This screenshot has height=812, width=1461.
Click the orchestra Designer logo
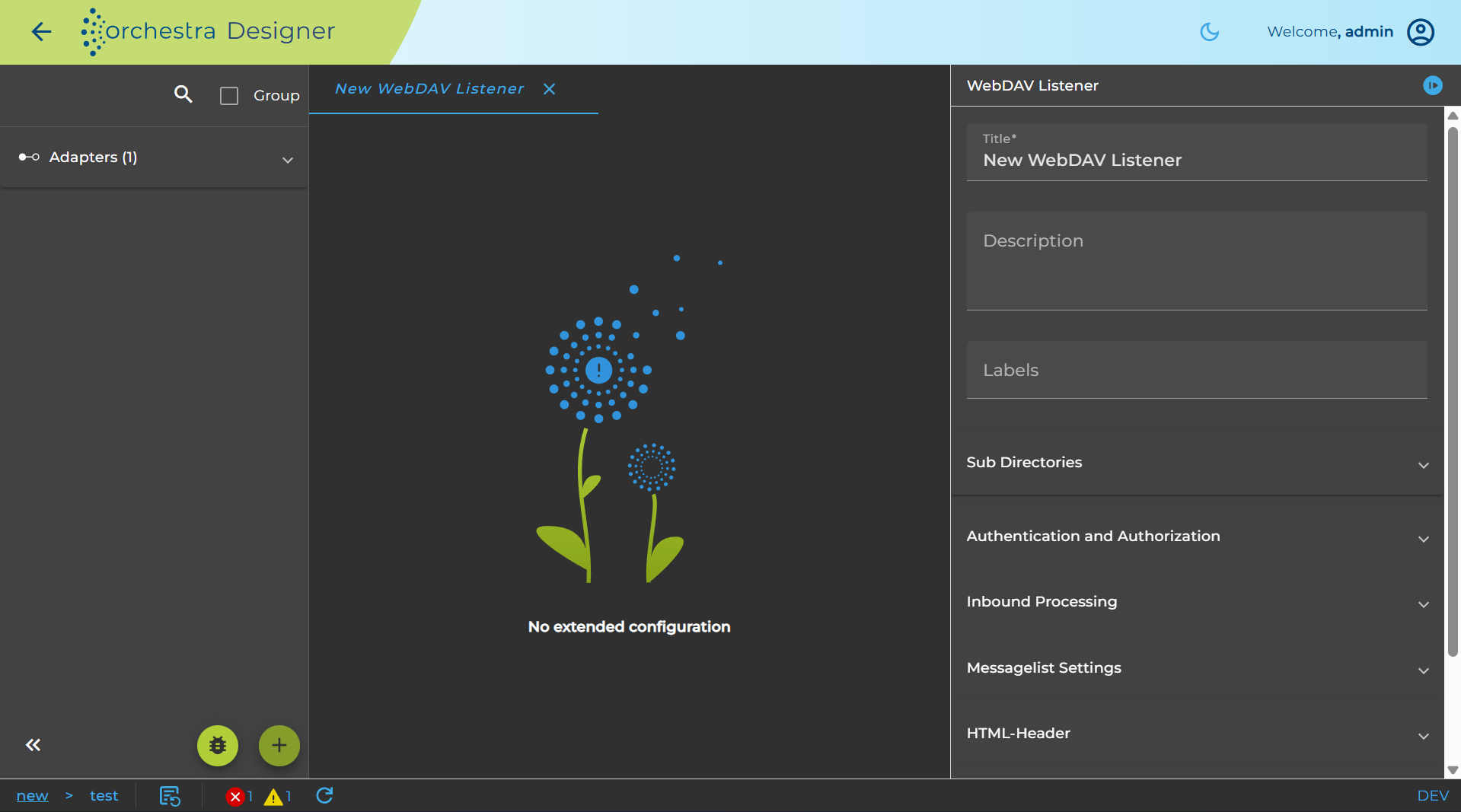208,31
